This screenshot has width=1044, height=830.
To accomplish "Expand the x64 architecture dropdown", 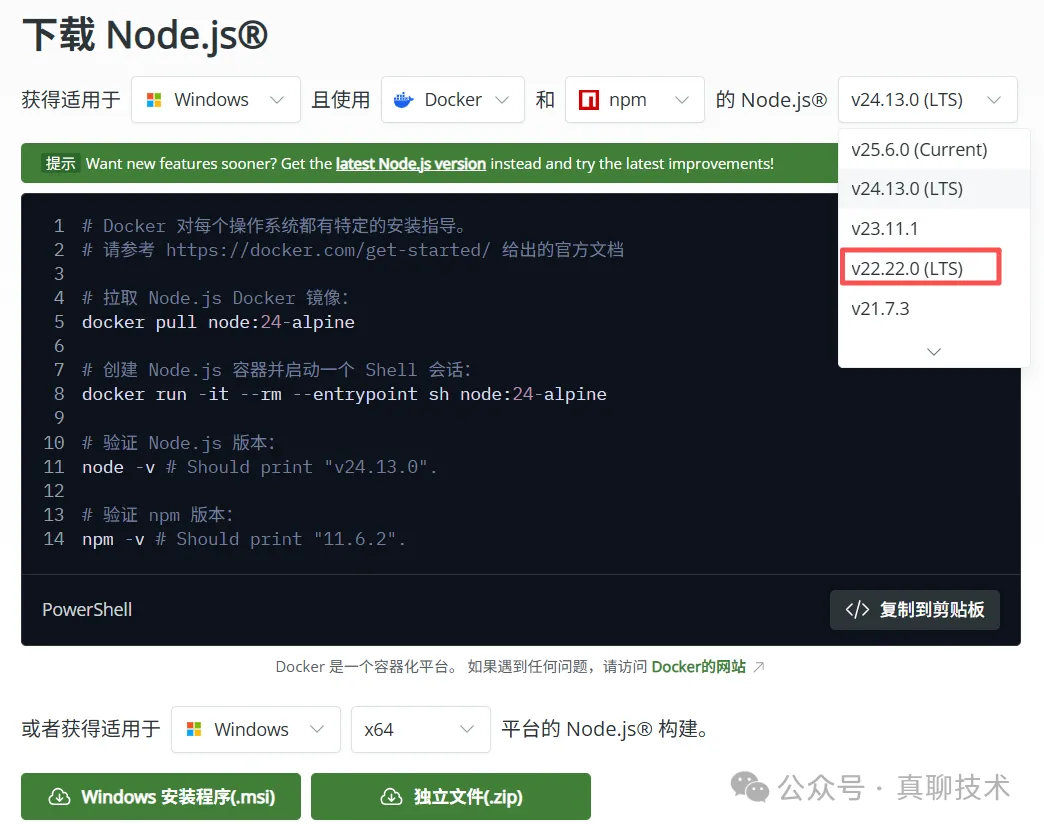I will point(420,730).
